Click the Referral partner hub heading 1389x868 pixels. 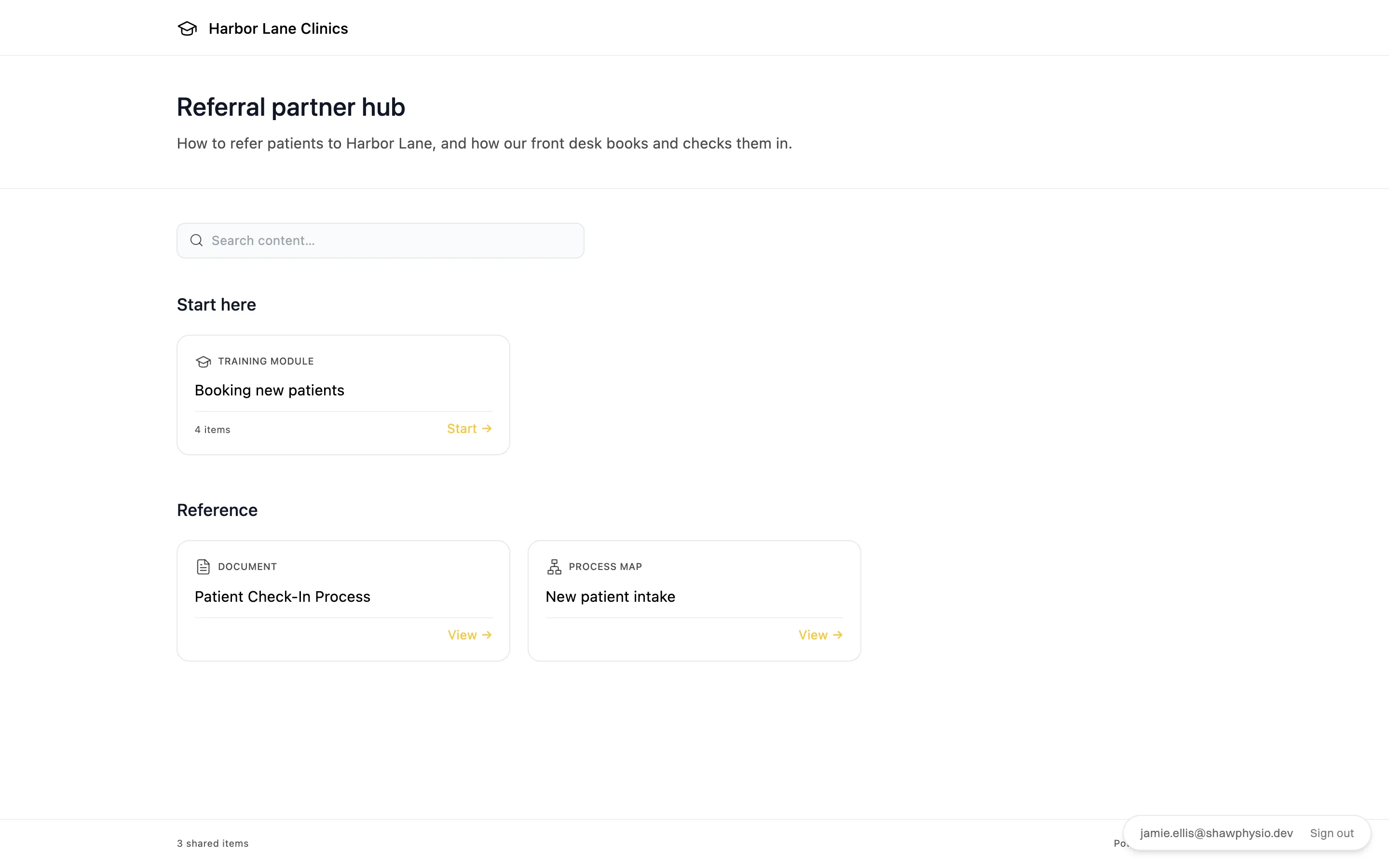290,108
